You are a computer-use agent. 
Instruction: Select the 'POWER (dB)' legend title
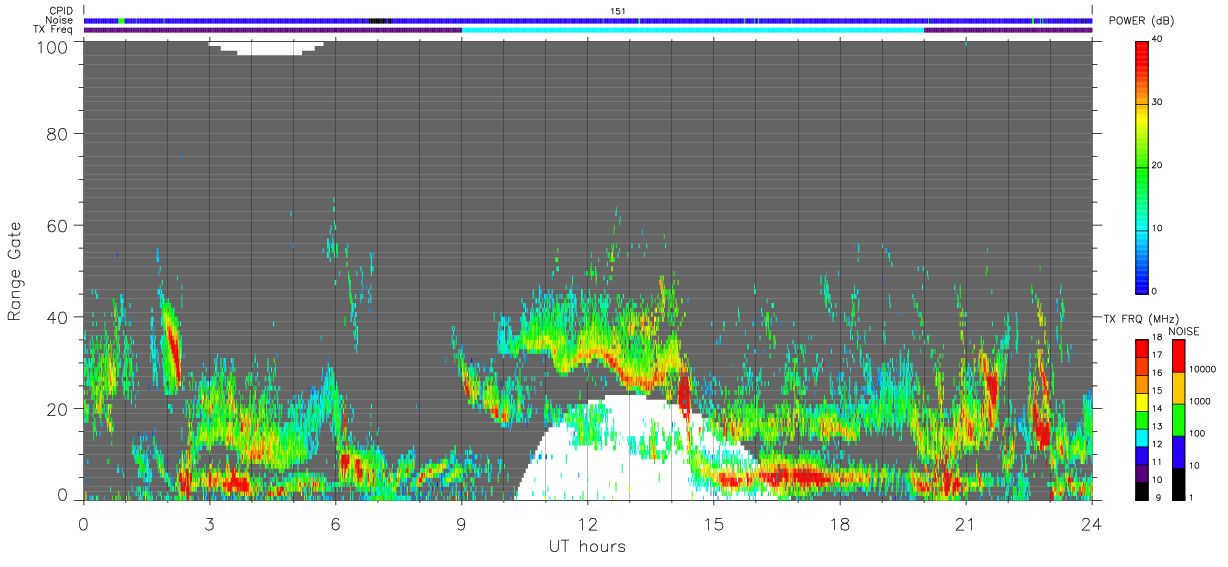(x=1143, y=21)
